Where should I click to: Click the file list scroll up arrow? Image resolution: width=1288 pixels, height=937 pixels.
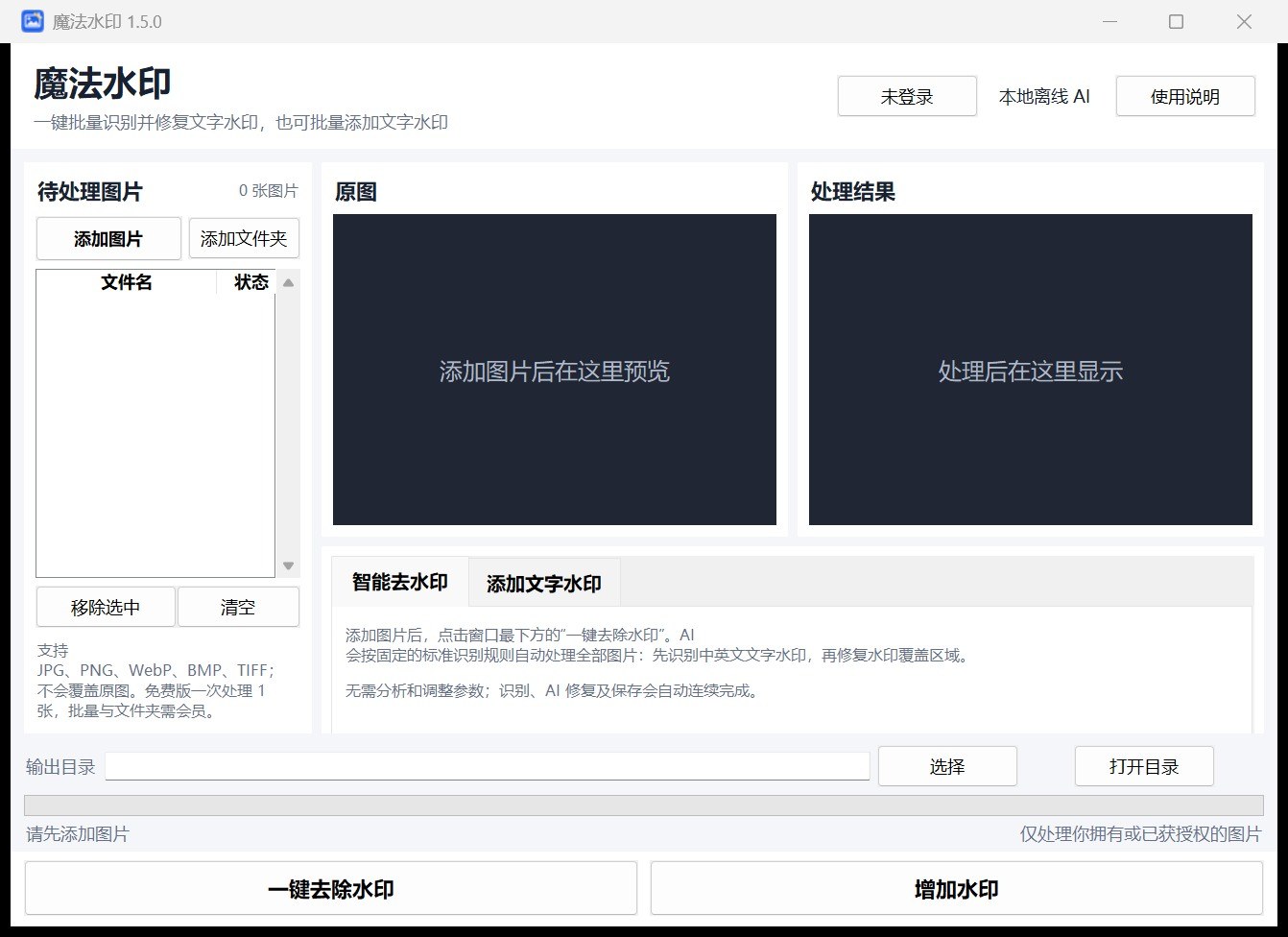pyautogui.click(x=288, y=282)
